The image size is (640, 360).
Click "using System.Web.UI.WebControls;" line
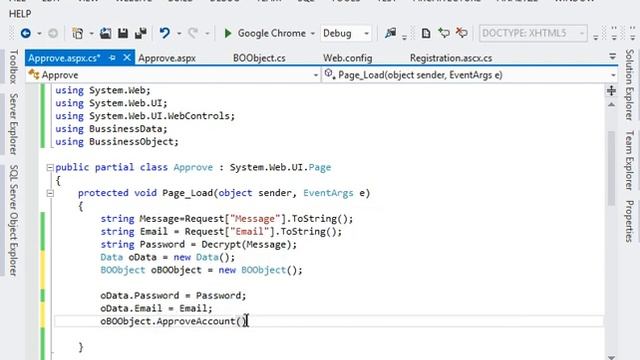145,116
